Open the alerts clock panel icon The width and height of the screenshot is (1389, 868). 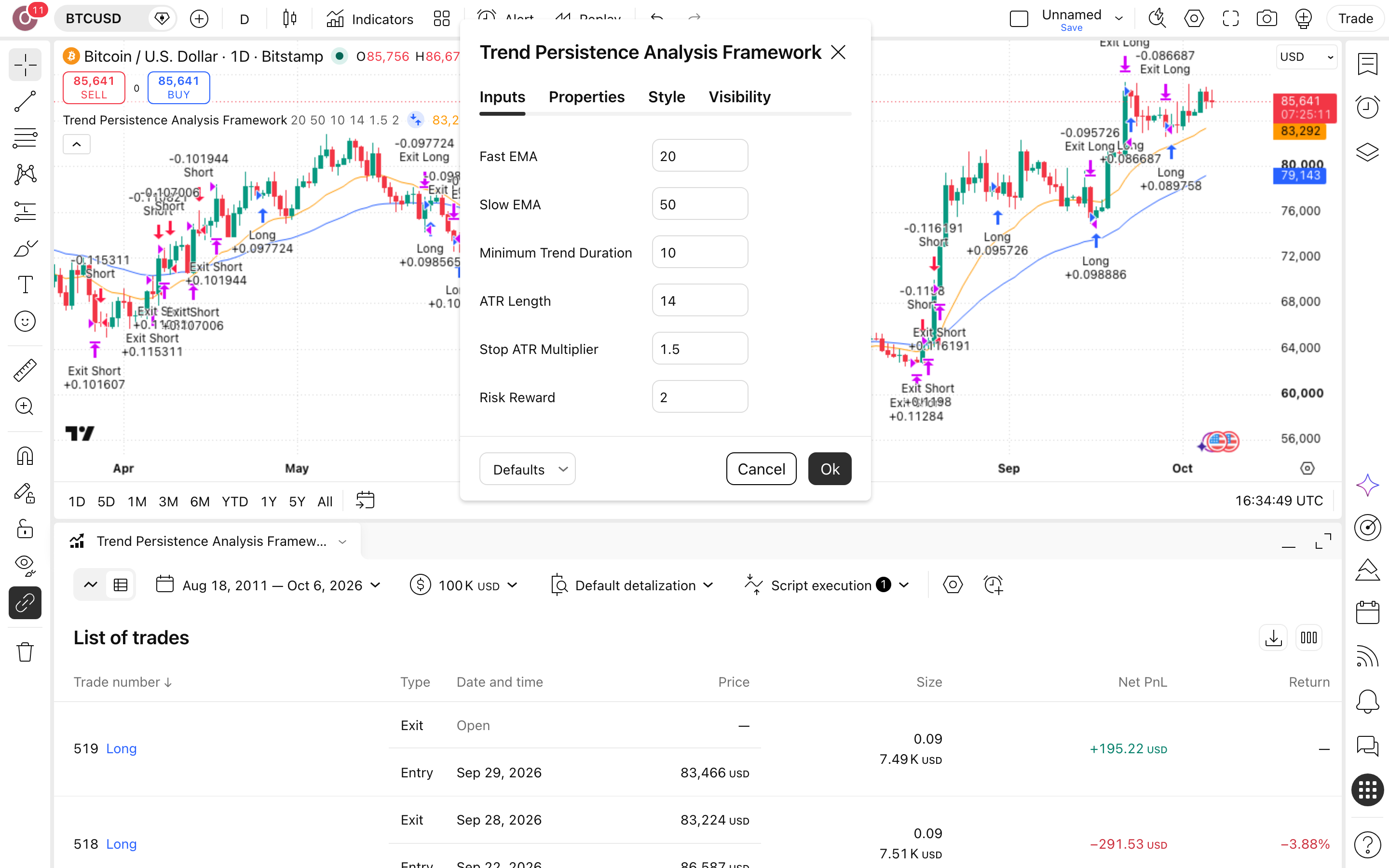pyautogui.click(x=1367, y=108)
